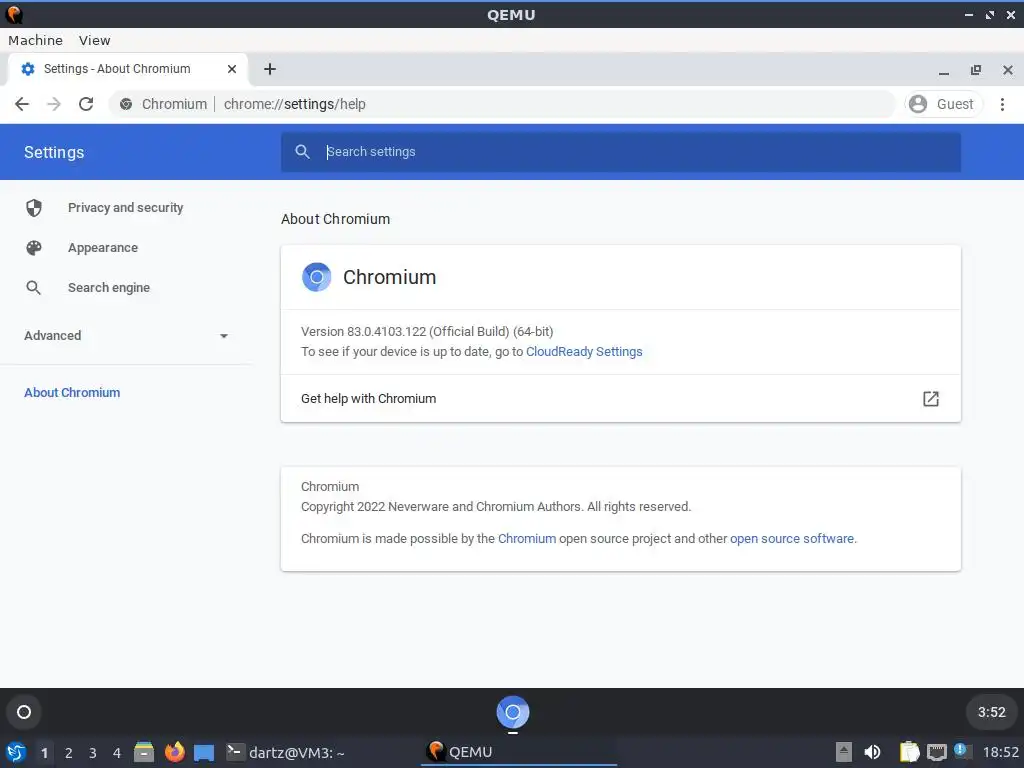Minimize the Chromium browser window
The width and height of the screenshot is (1024, 768).
944,70
